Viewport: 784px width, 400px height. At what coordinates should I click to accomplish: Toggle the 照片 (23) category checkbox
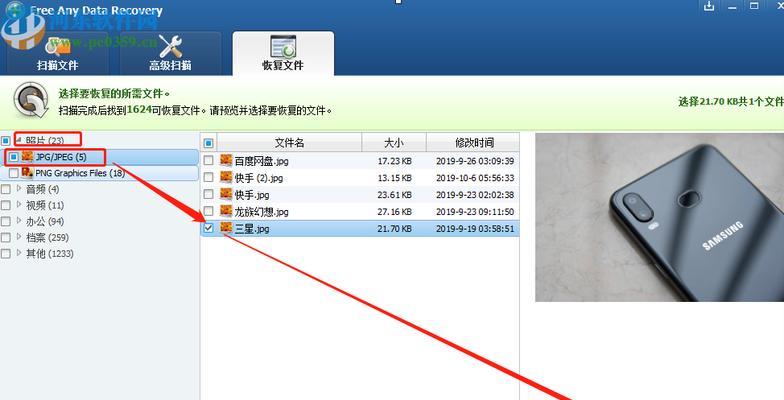6,141
